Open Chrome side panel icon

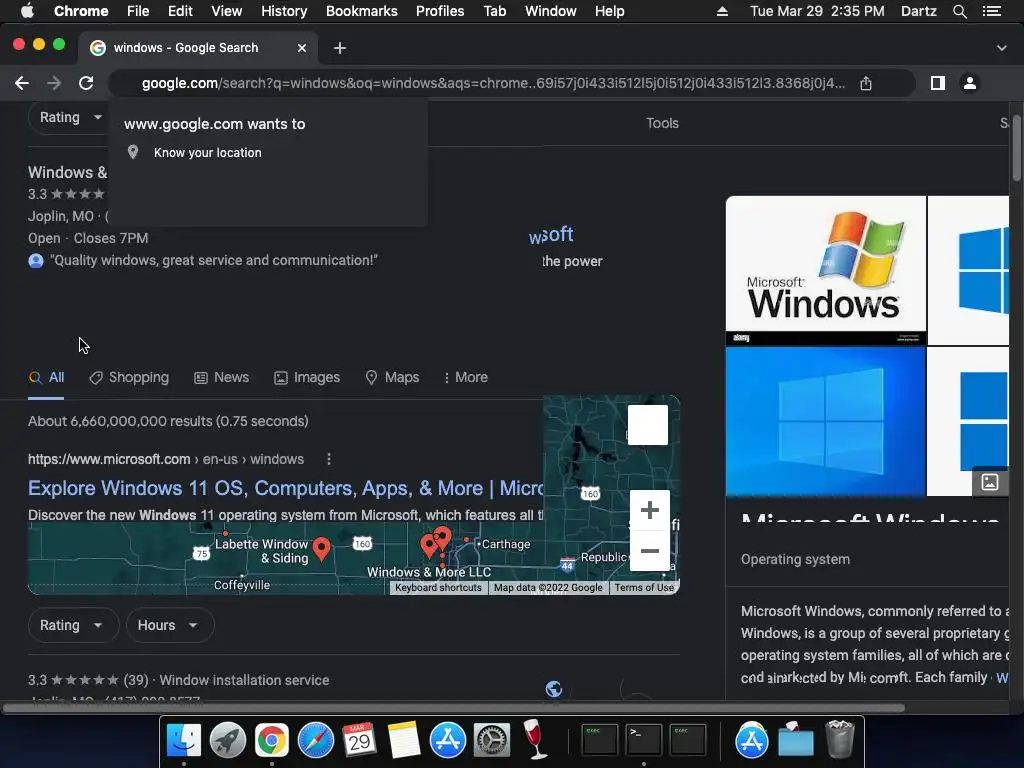[937, 83]
